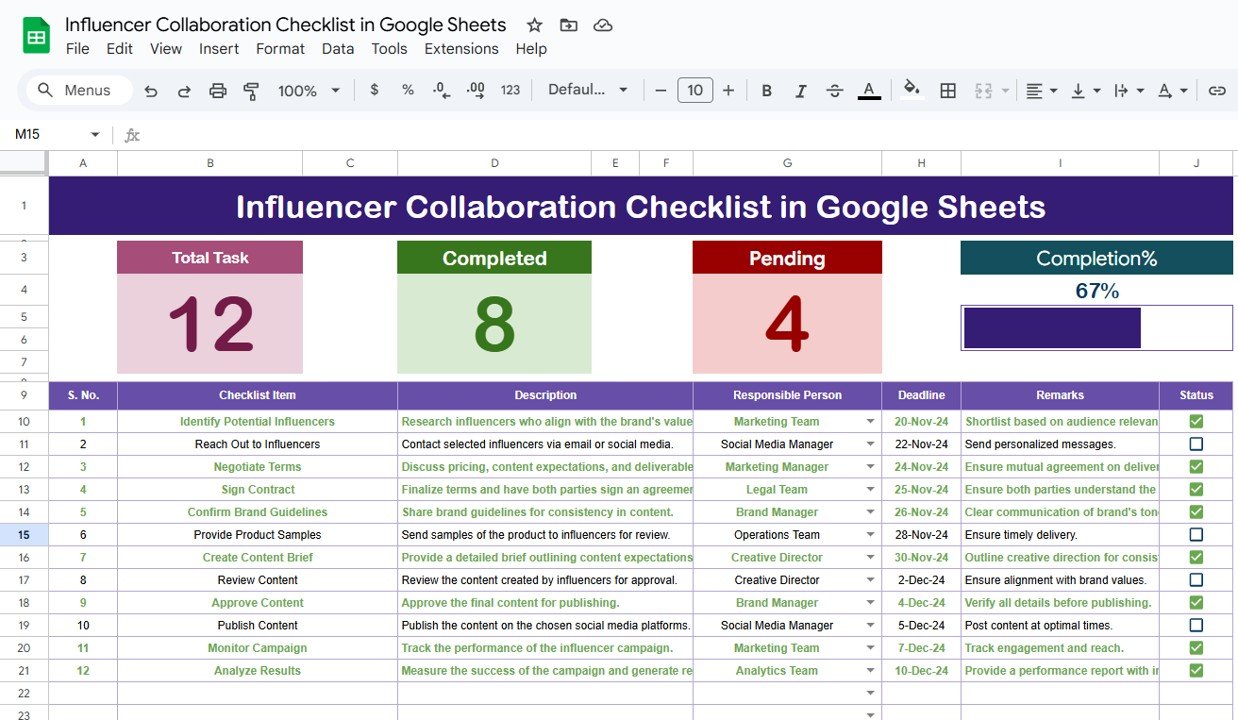Uncheck status for Identify Potential Influencers
Image resolution: width=1238 pixels, height=720 pixels.
[1196, 421]
